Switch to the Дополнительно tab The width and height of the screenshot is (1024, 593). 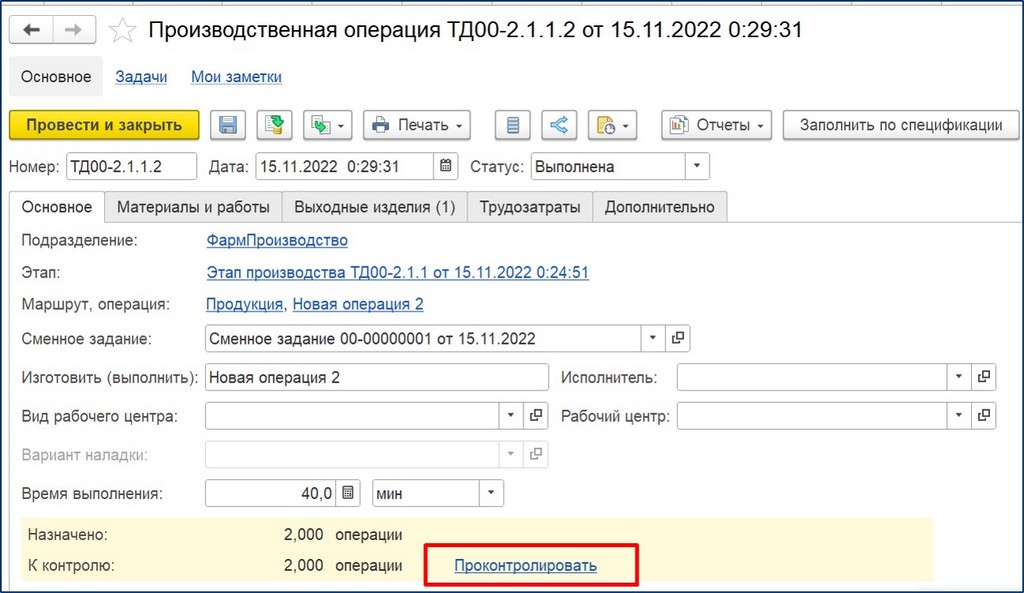(660, 207)
